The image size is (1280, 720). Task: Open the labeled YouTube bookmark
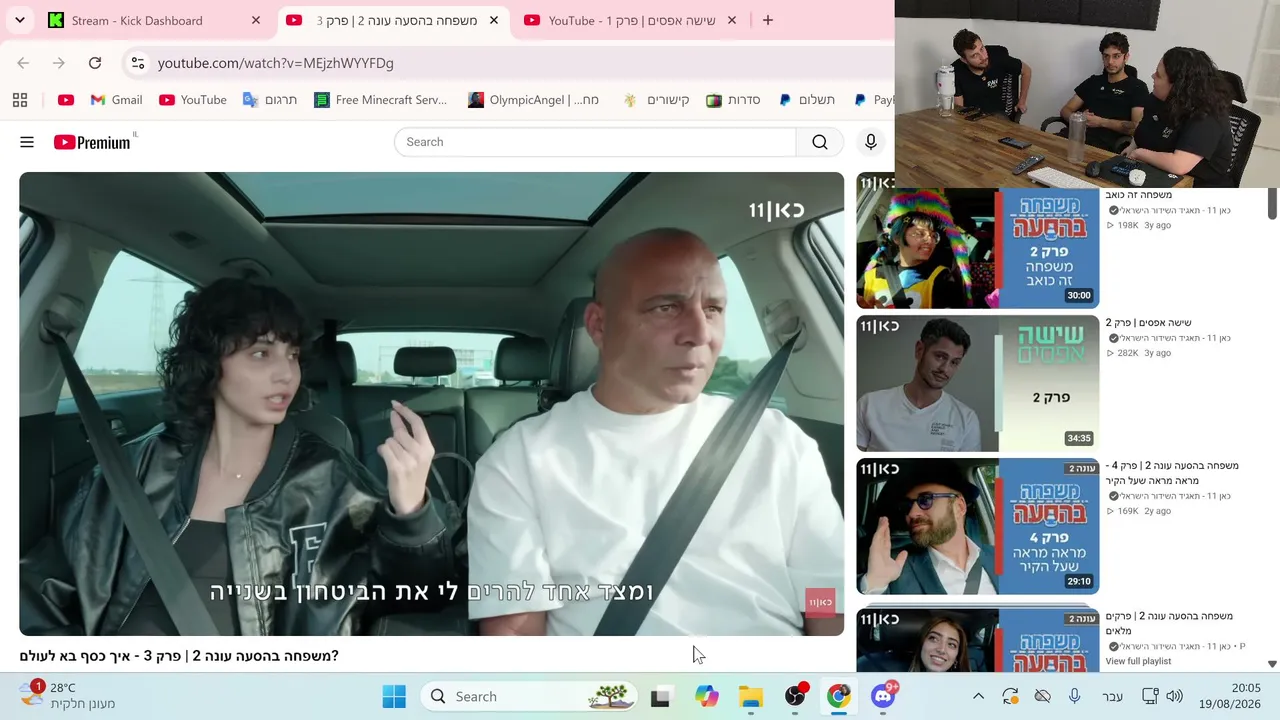click(x=193, y=100)
